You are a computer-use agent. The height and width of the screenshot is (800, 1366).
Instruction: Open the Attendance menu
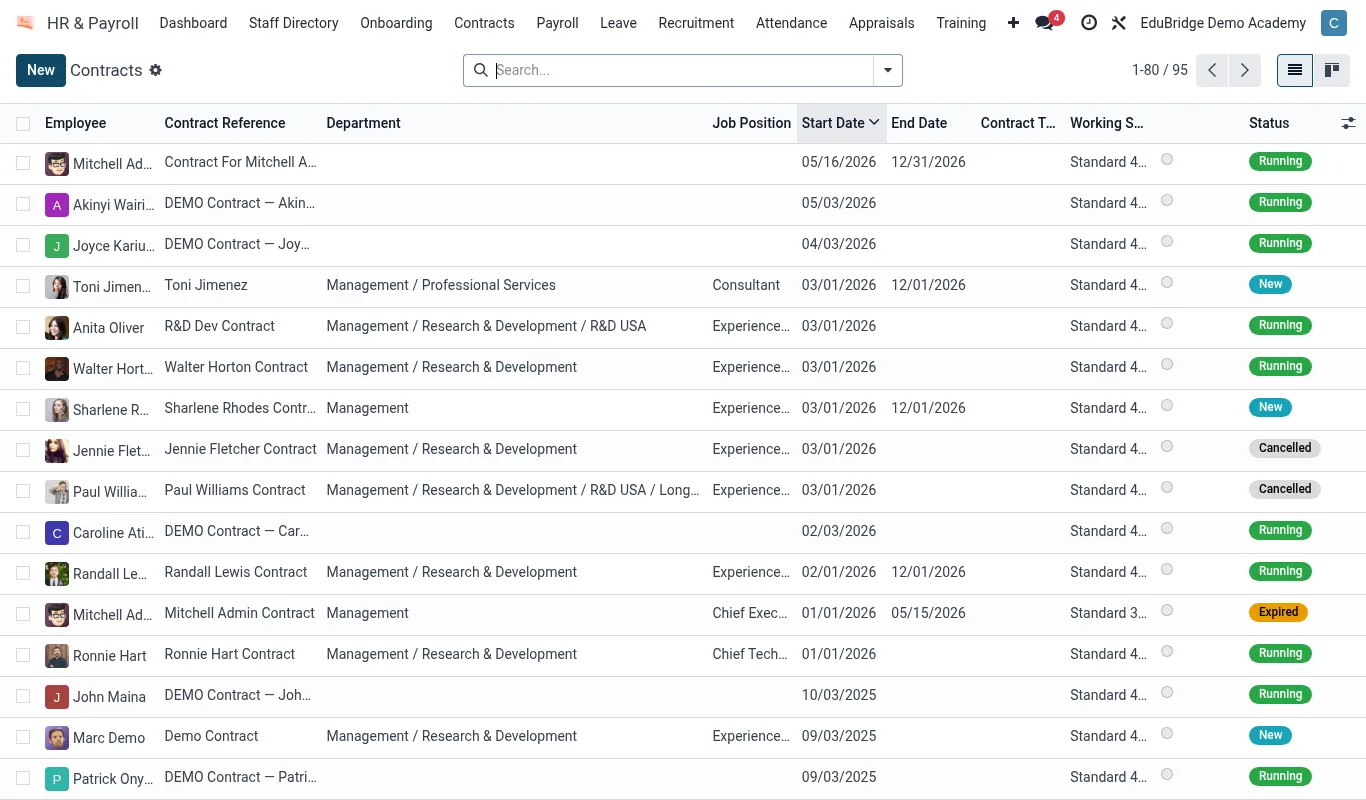pyautogui.click(x=791, y=23)
